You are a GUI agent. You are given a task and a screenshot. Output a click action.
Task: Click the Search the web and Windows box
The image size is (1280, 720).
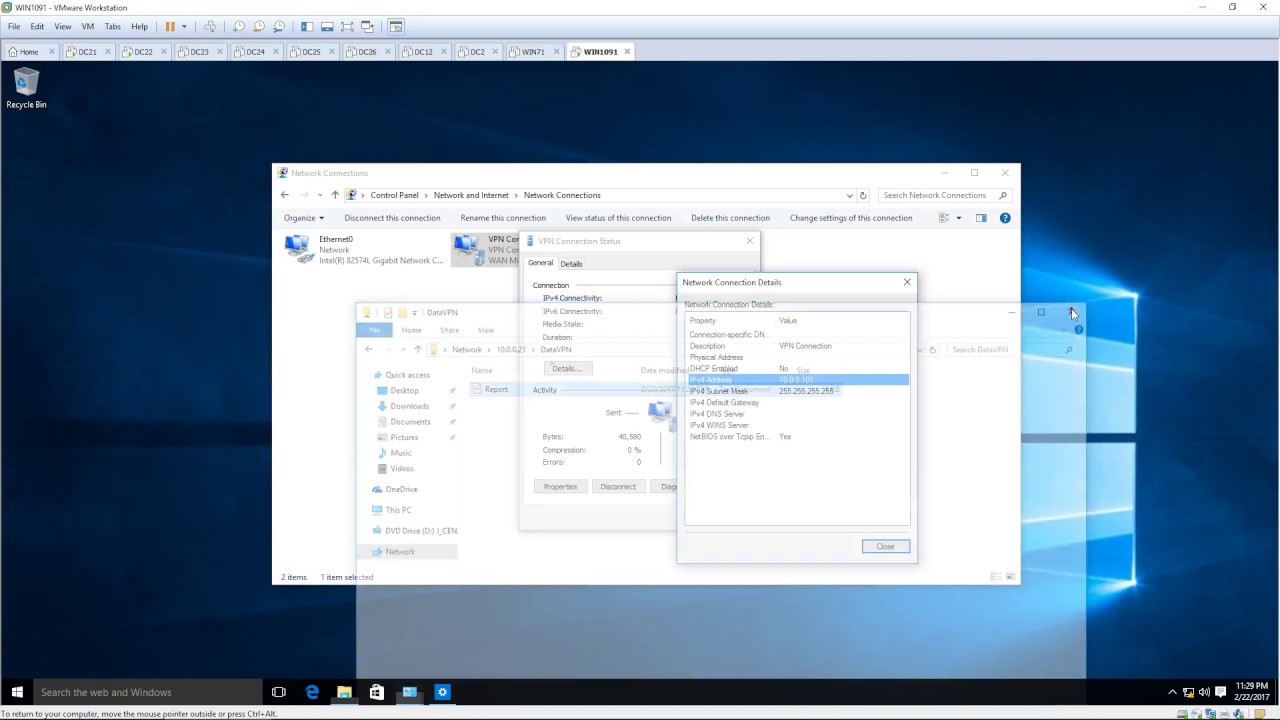[148, 692]
